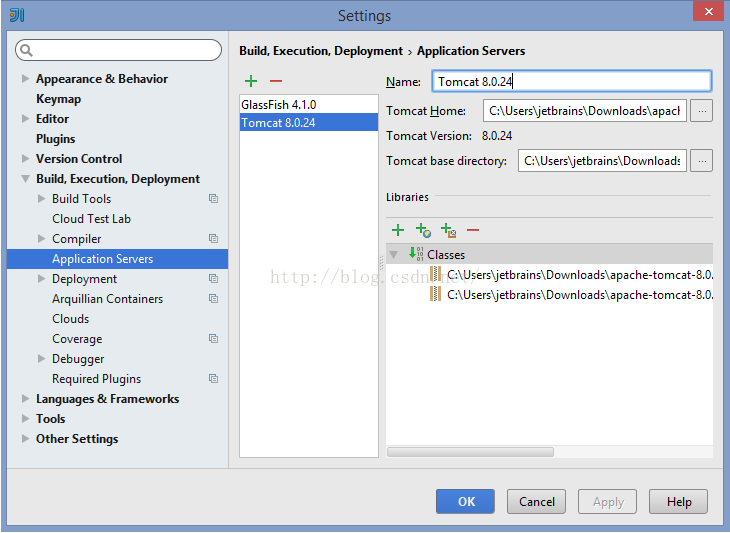
Task: Select Tomcat 8.0.24 in the server list
Action: 309,122
